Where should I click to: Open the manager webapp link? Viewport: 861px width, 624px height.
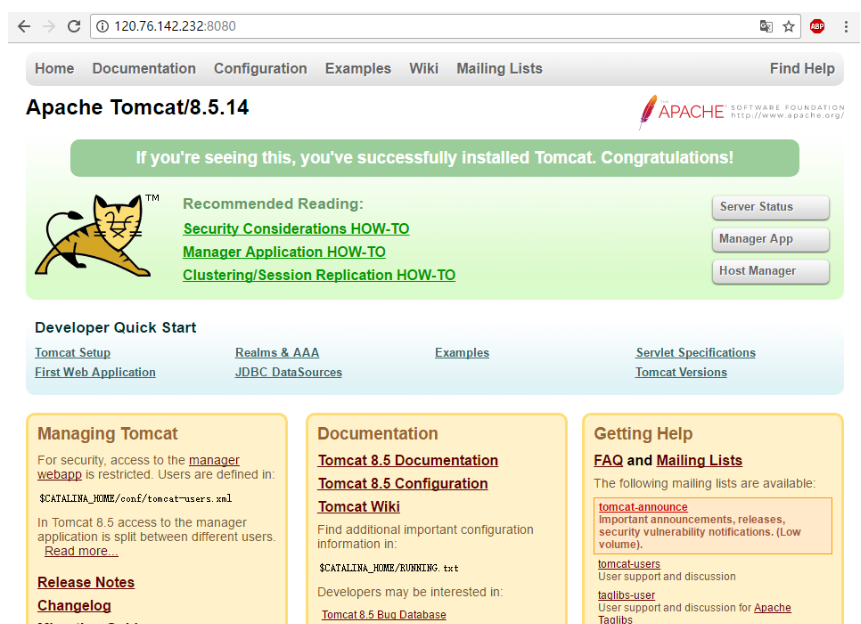click(x=214, y=460)
